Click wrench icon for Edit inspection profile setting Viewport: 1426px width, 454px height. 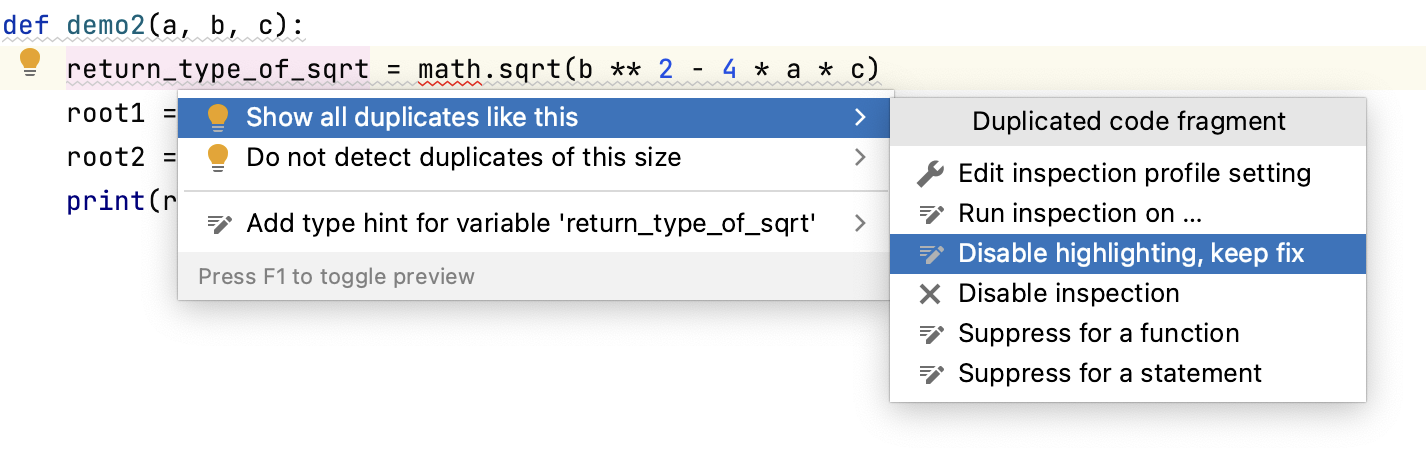tap(930, 174)
